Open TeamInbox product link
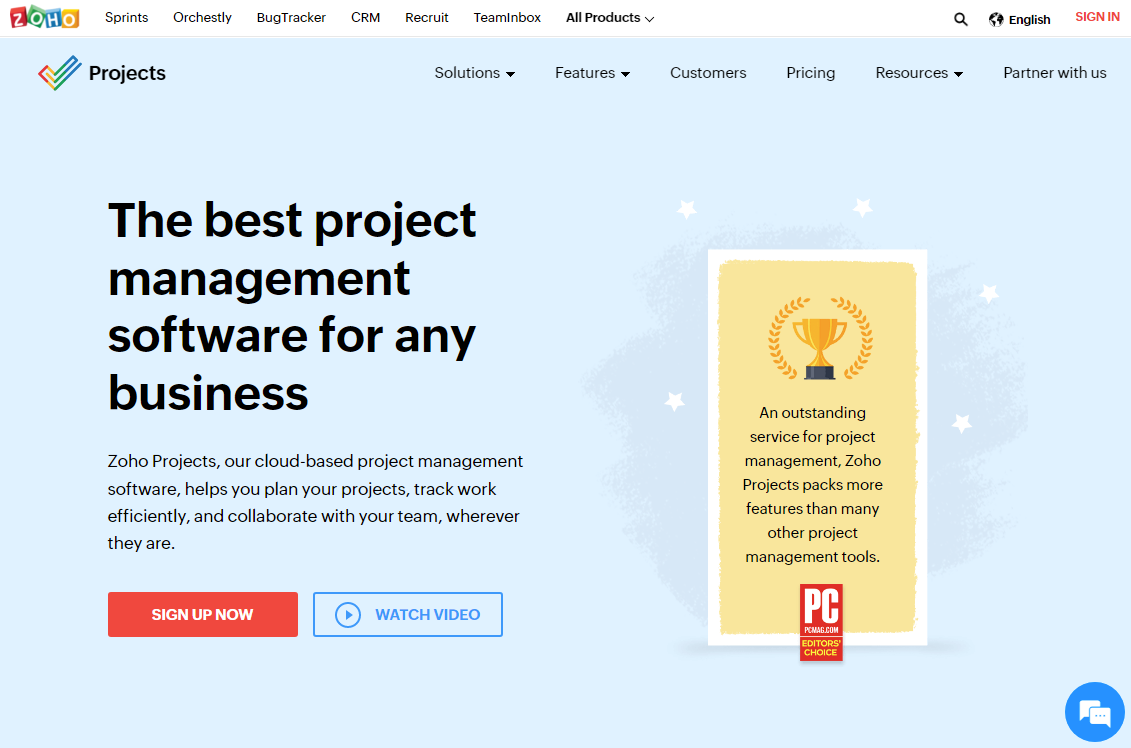Image resolution: width=1131 pixels, height=748 pixels. 506,17
